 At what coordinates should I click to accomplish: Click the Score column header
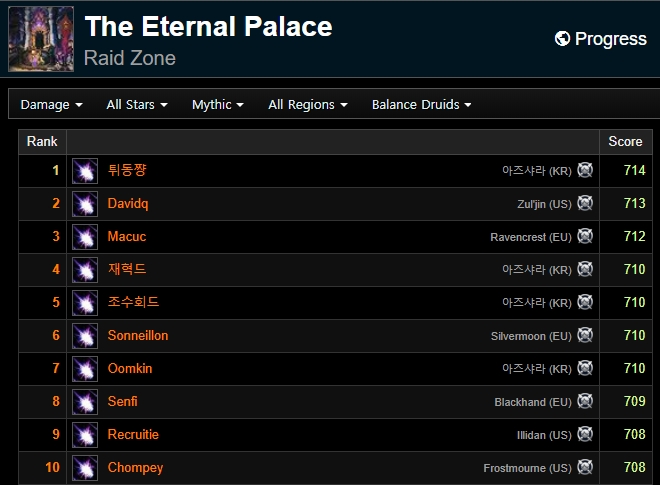(x=625, y=141)
